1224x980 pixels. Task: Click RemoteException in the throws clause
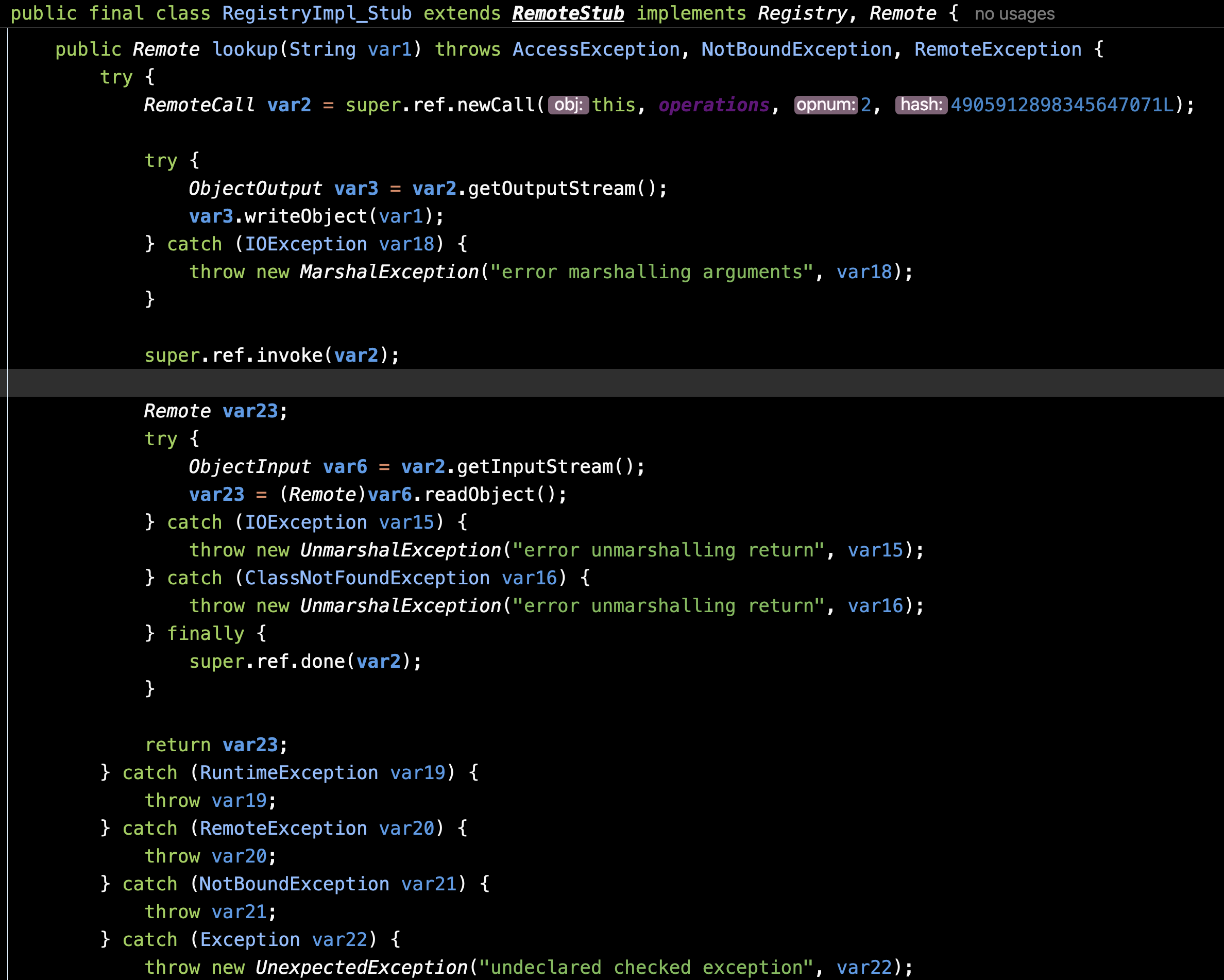[997, 49]
